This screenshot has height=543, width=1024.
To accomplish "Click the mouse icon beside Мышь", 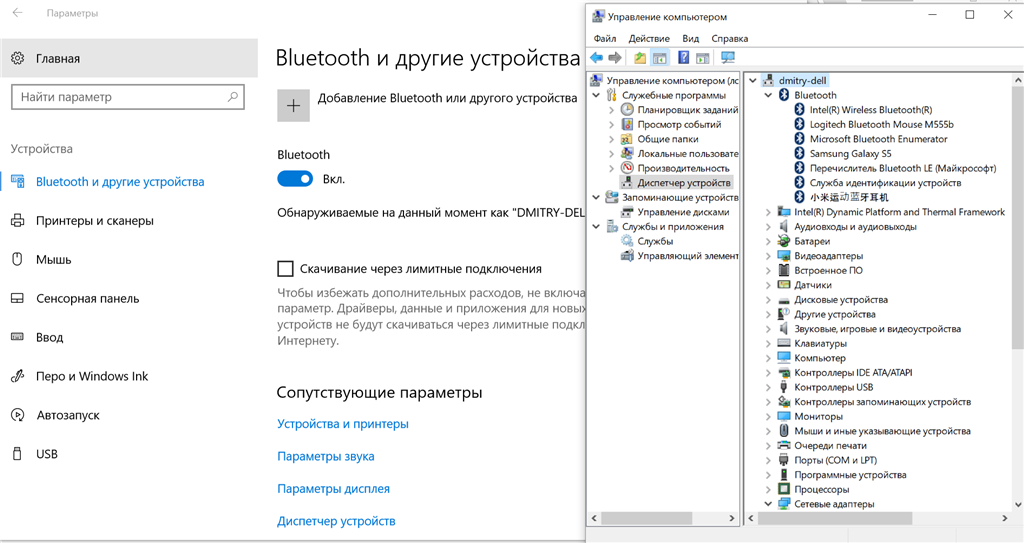I will coord(18,259).
